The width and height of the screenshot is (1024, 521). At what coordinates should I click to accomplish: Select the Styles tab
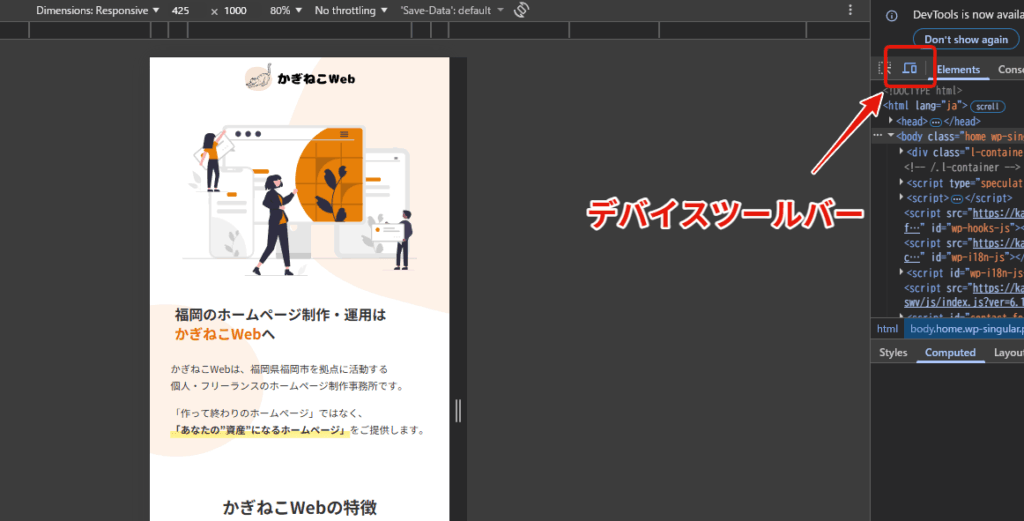tap(893, 352)
